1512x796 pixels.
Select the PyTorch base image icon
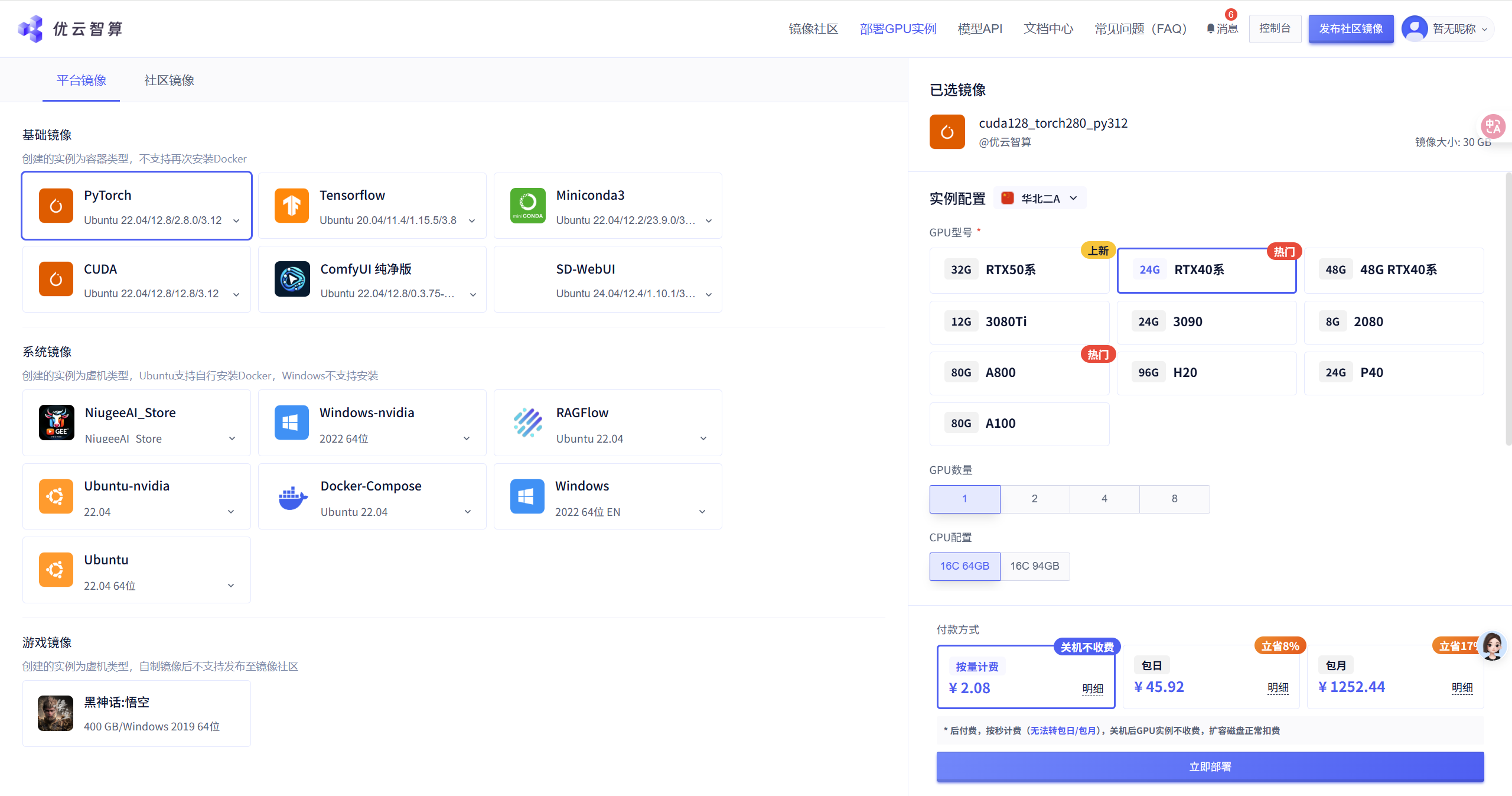click(x=56, y=205)
